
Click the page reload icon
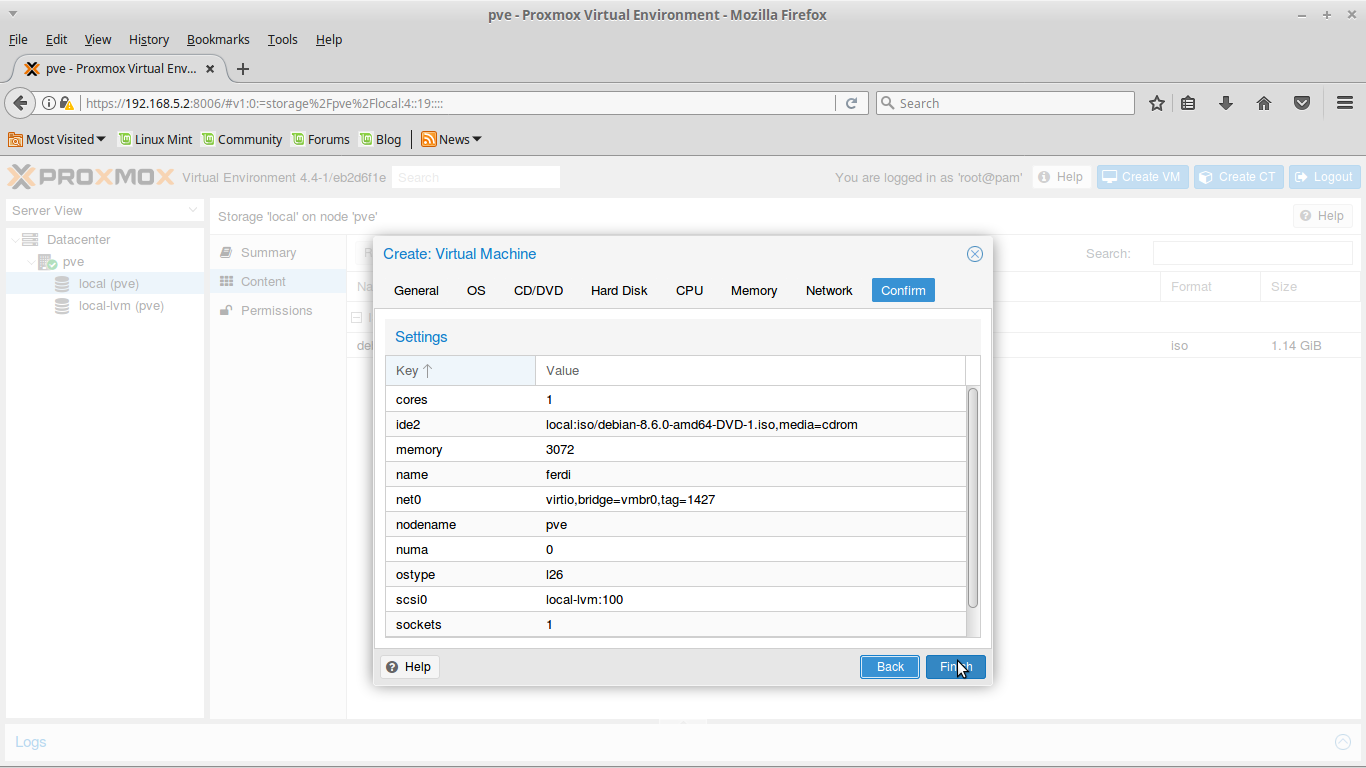(852, 102)
